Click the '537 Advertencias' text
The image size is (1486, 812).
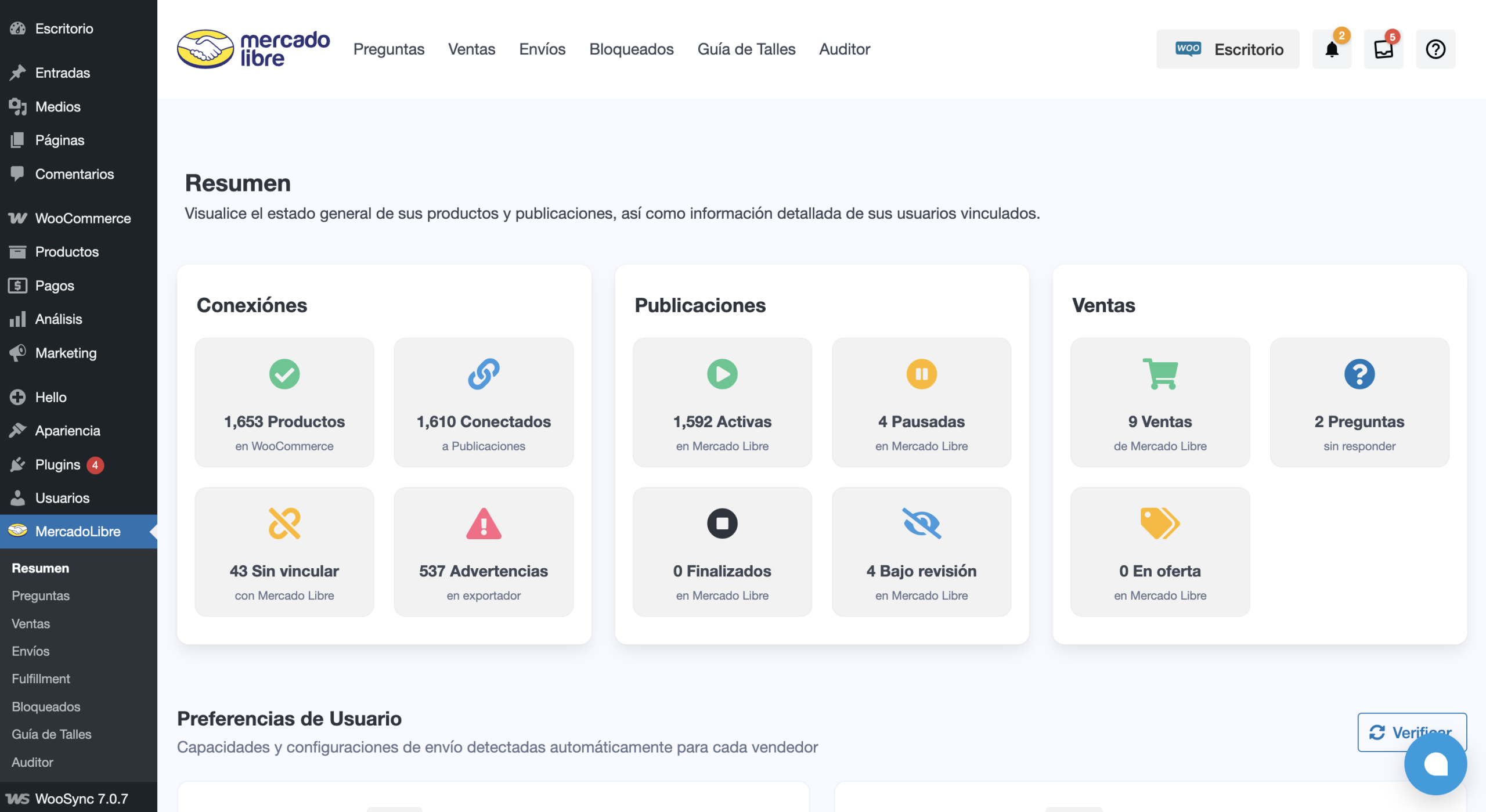point(484,571)
